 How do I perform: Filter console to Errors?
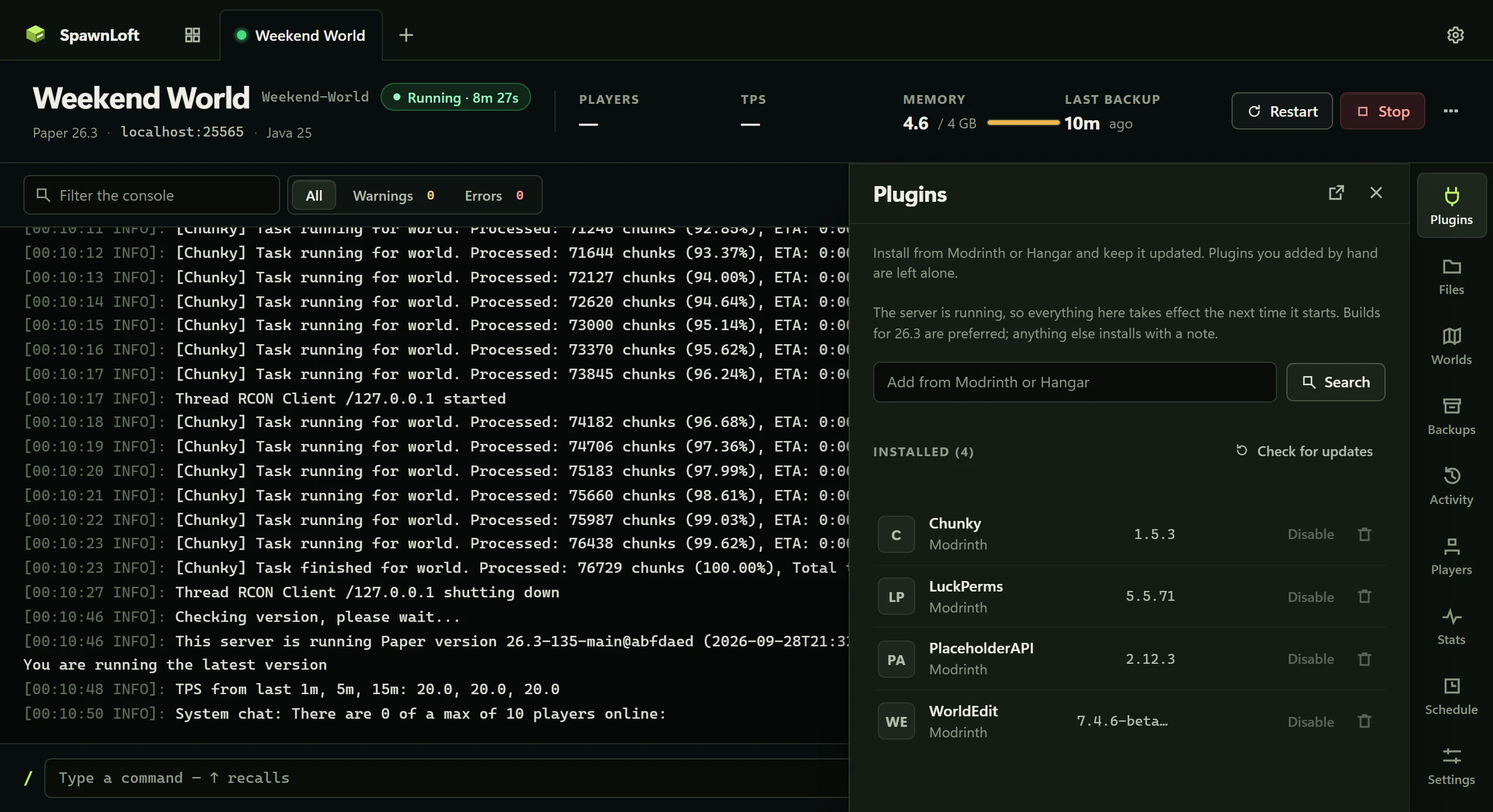point(494,195)
